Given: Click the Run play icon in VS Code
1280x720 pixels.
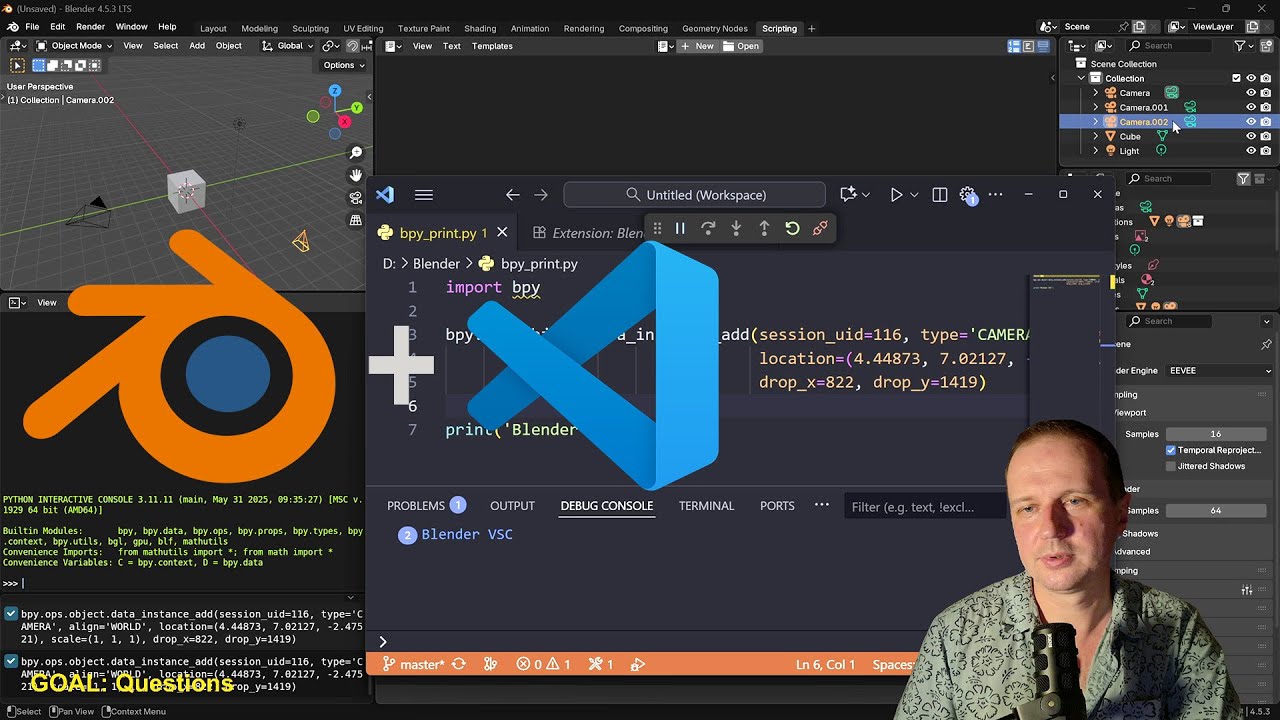Looking at the screenshot, I should coord(896,195).
